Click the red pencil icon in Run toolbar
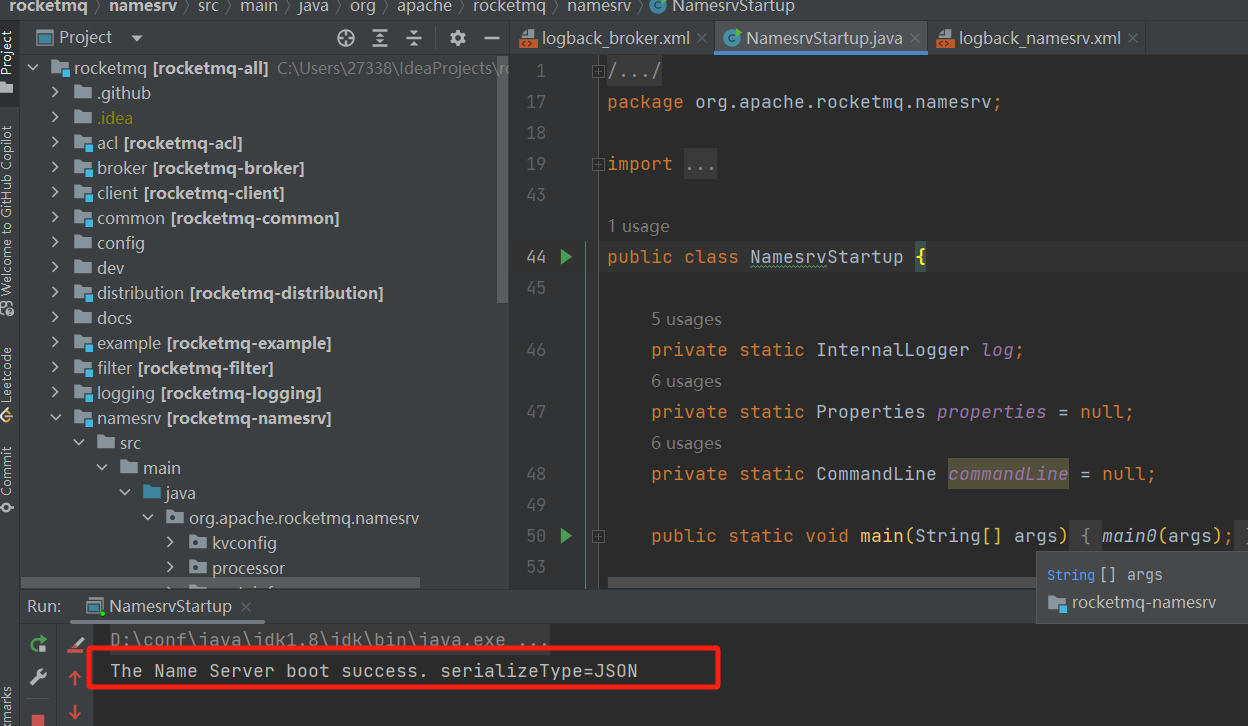The image size is (1248, 726). 75,645
